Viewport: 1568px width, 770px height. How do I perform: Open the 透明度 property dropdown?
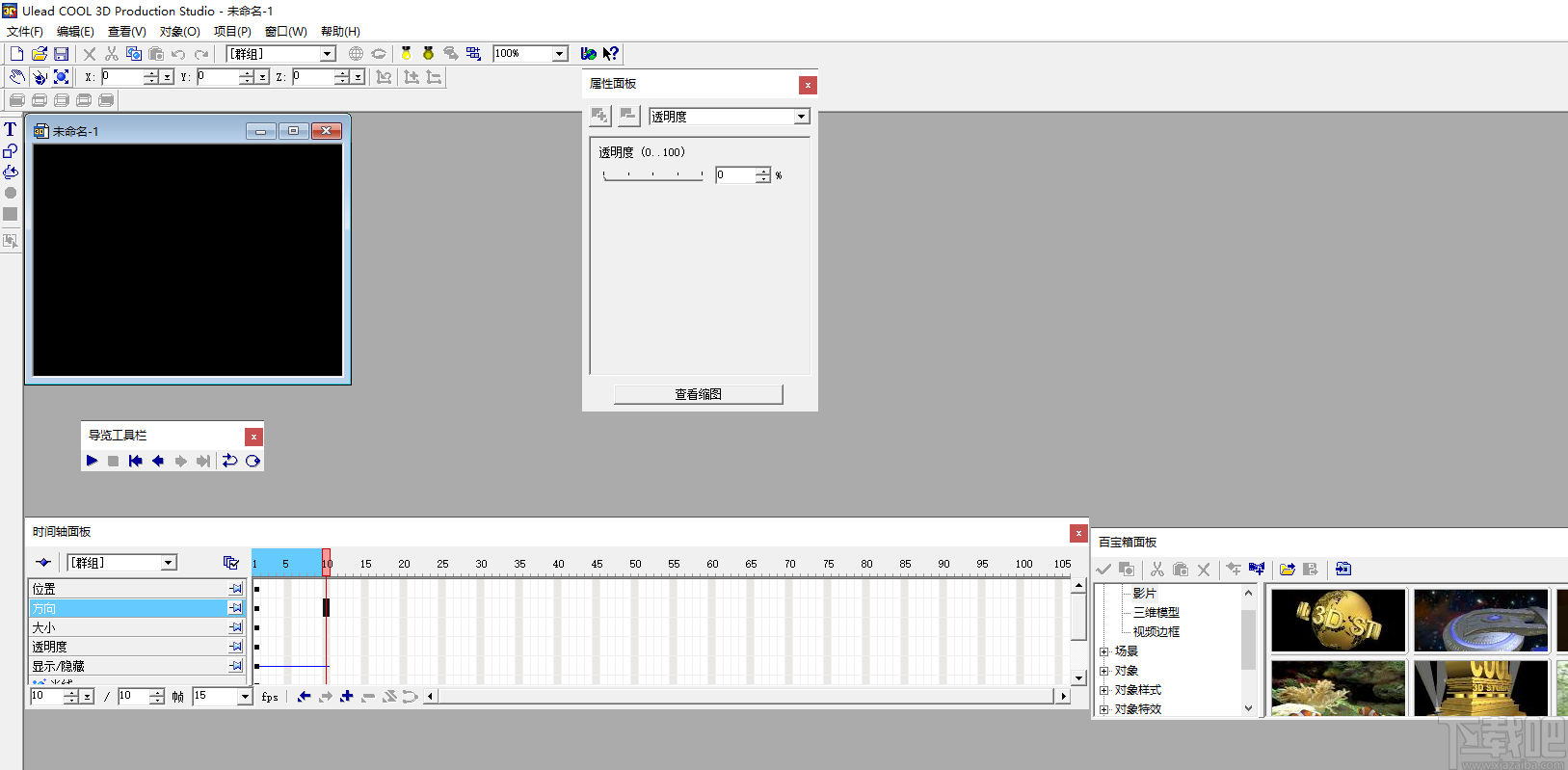click(801, 117)
